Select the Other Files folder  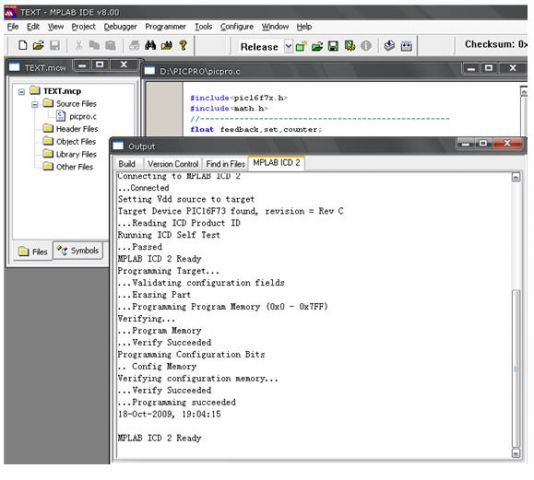pos(75,167)
